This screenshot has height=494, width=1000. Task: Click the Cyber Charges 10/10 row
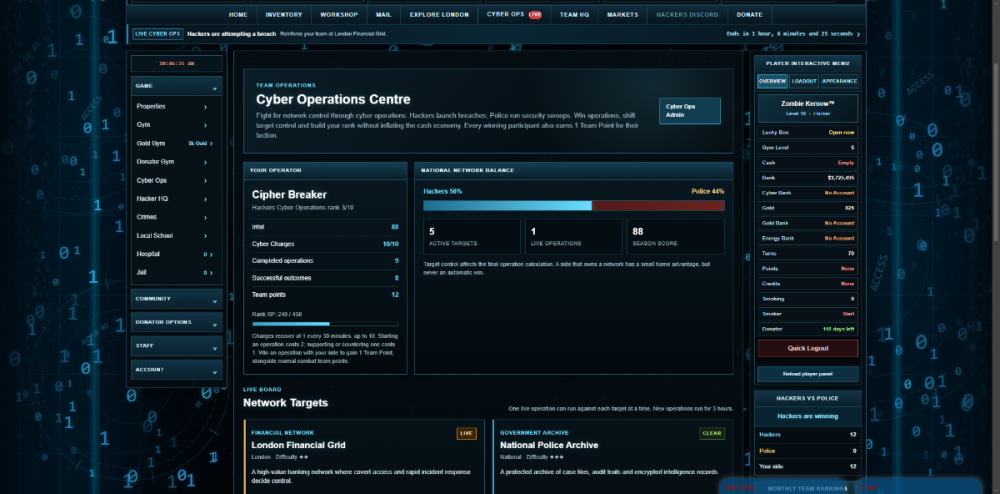(325, 244)
